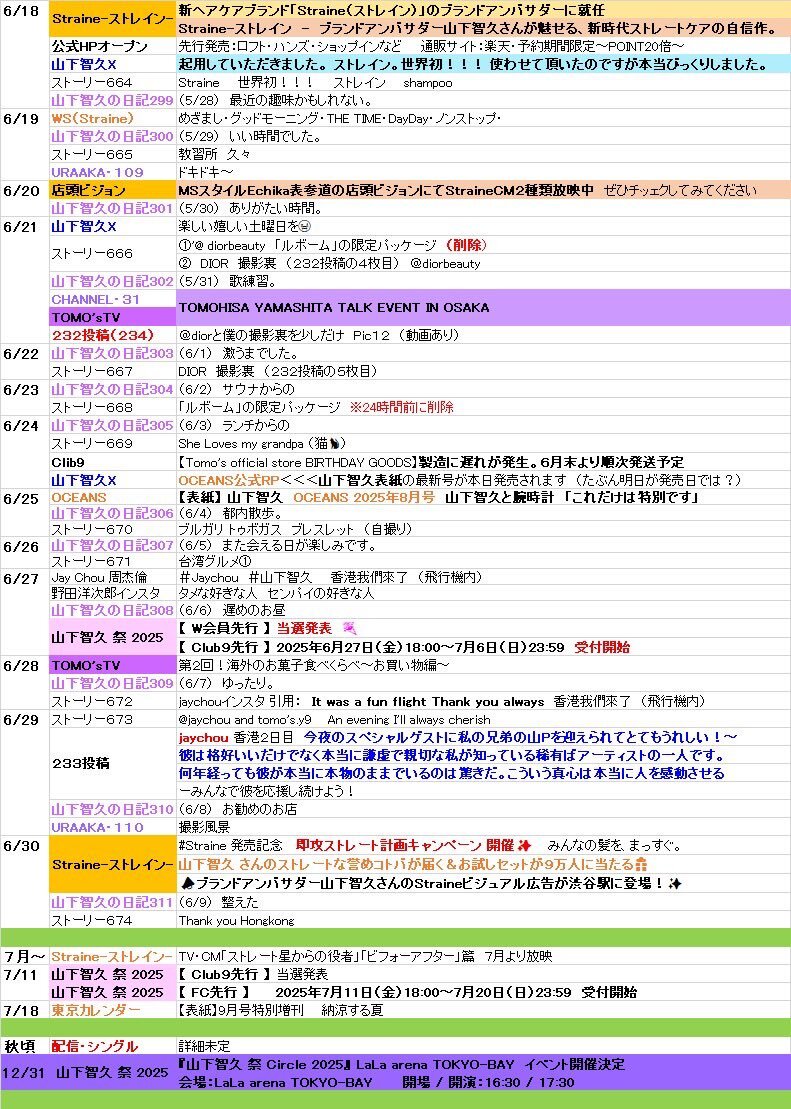This screenshot has width=791, height=1109.
Task: Select the ストーリー669 cell
Action: (x=112, y=443)
